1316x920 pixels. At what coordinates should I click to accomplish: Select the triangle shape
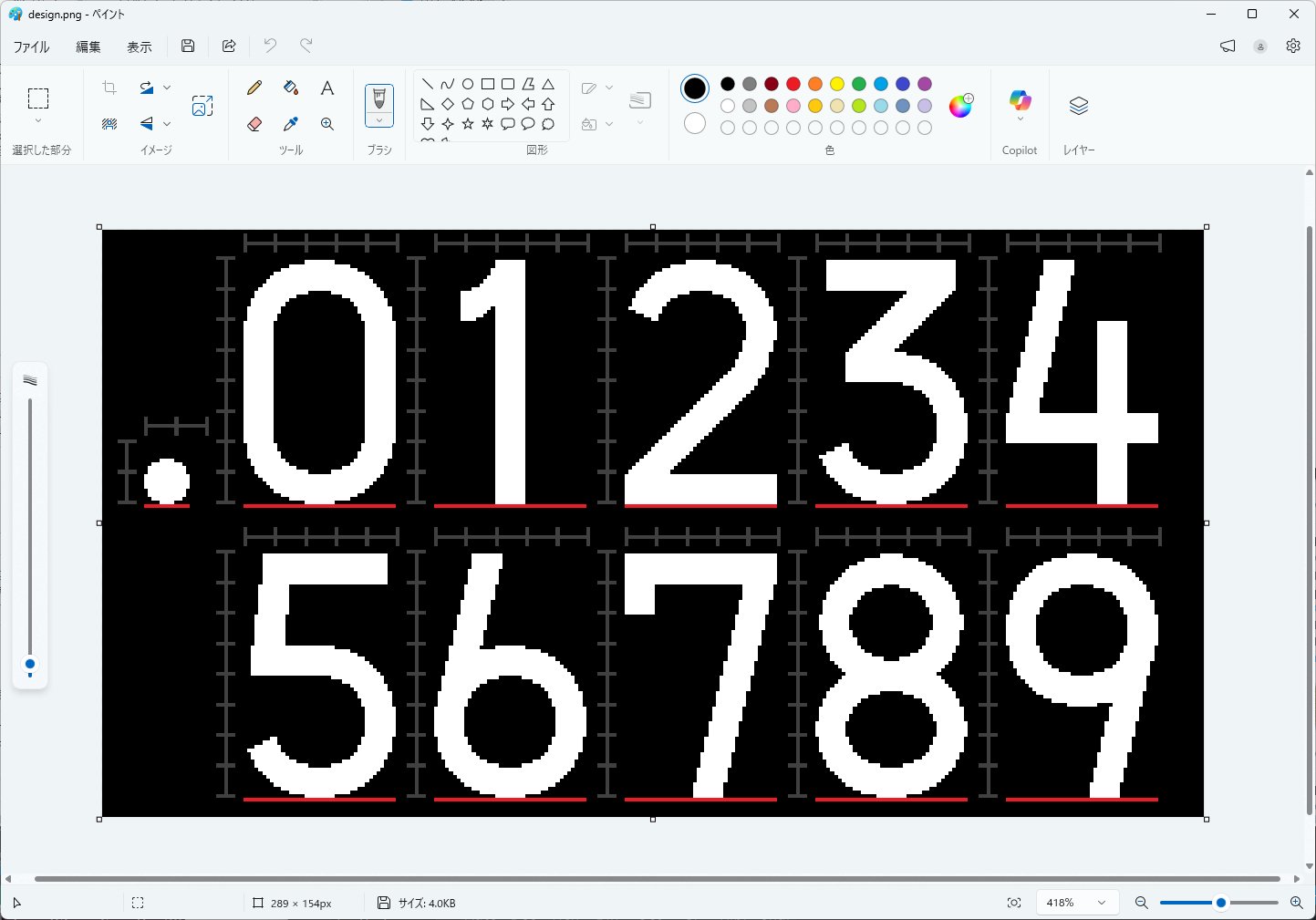tap(548, 84)
